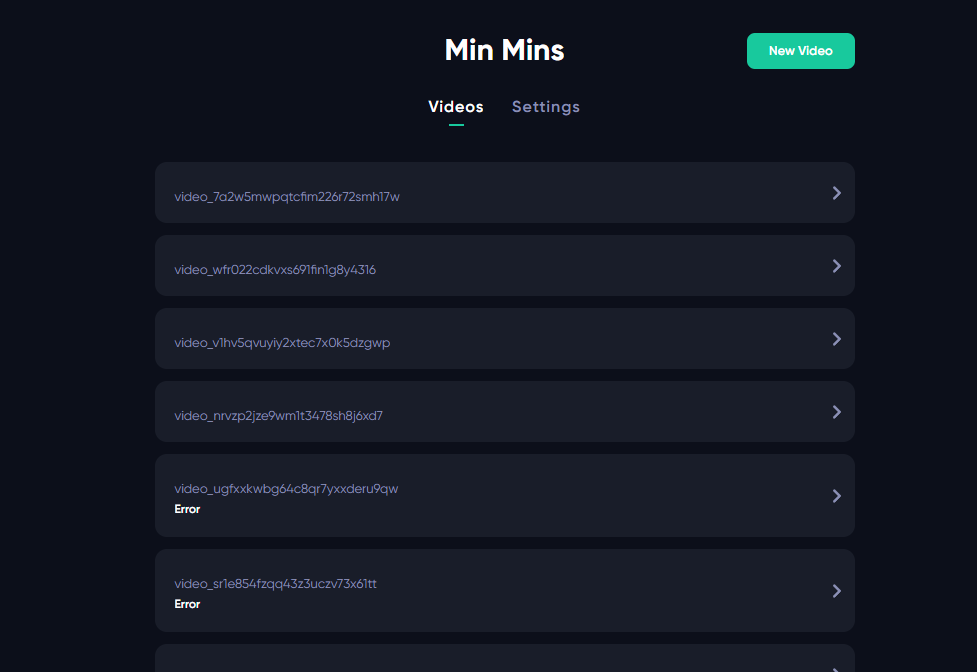Screen dimensions: 977x672
Task: Expand chevron for video_sr1e854fzqq43z3uczv73x61tt
Action: [x=837, y=590]
